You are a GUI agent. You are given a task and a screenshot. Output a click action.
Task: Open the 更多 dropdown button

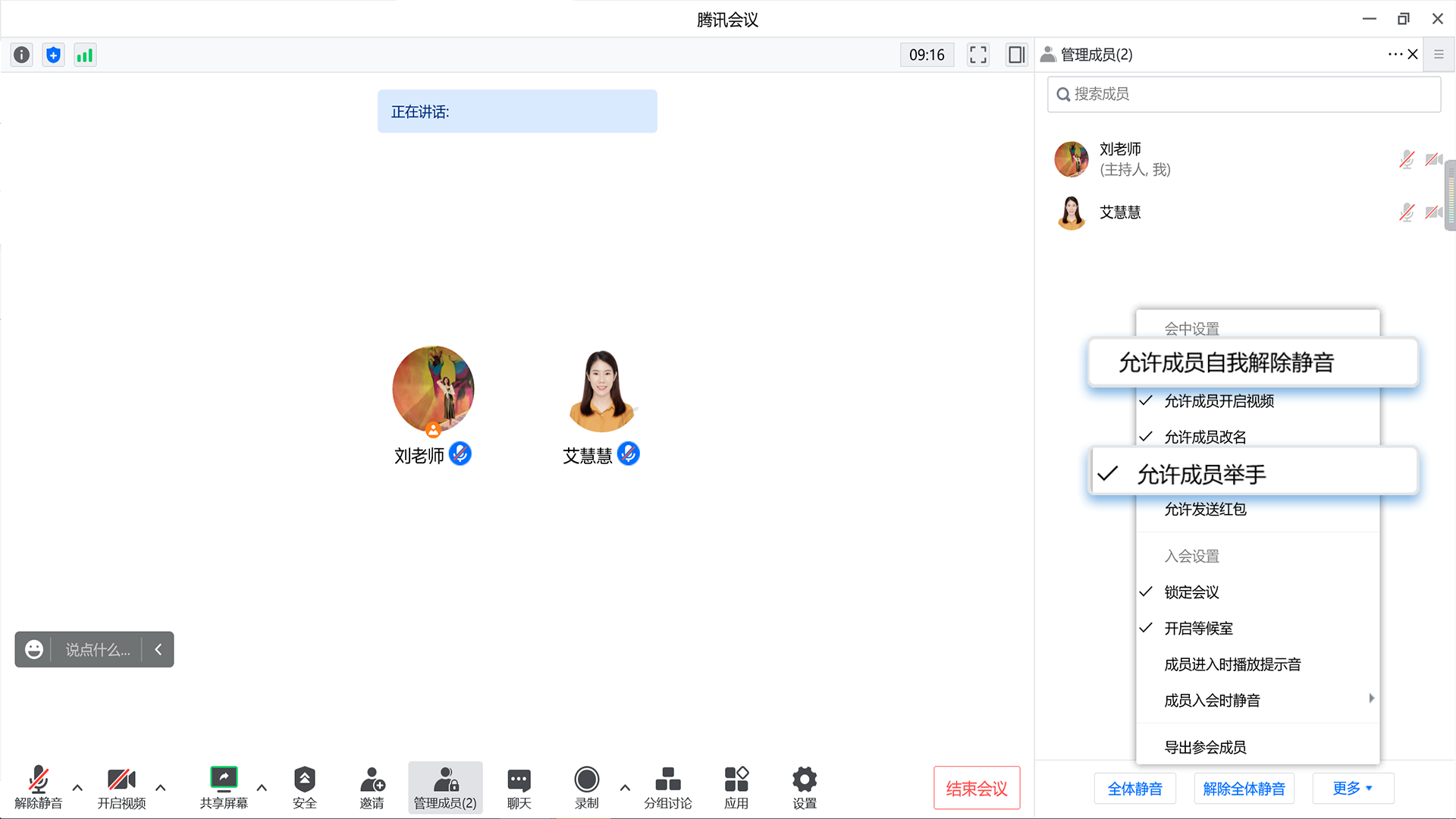[1353, 789]
